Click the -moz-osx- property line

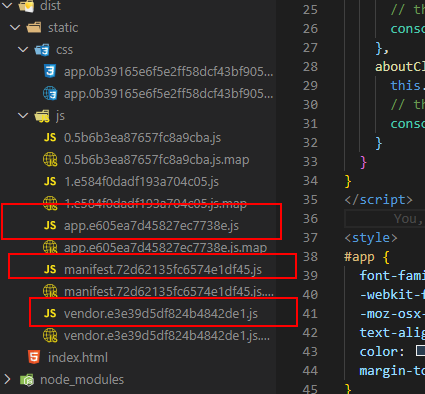tap(392, 314)
